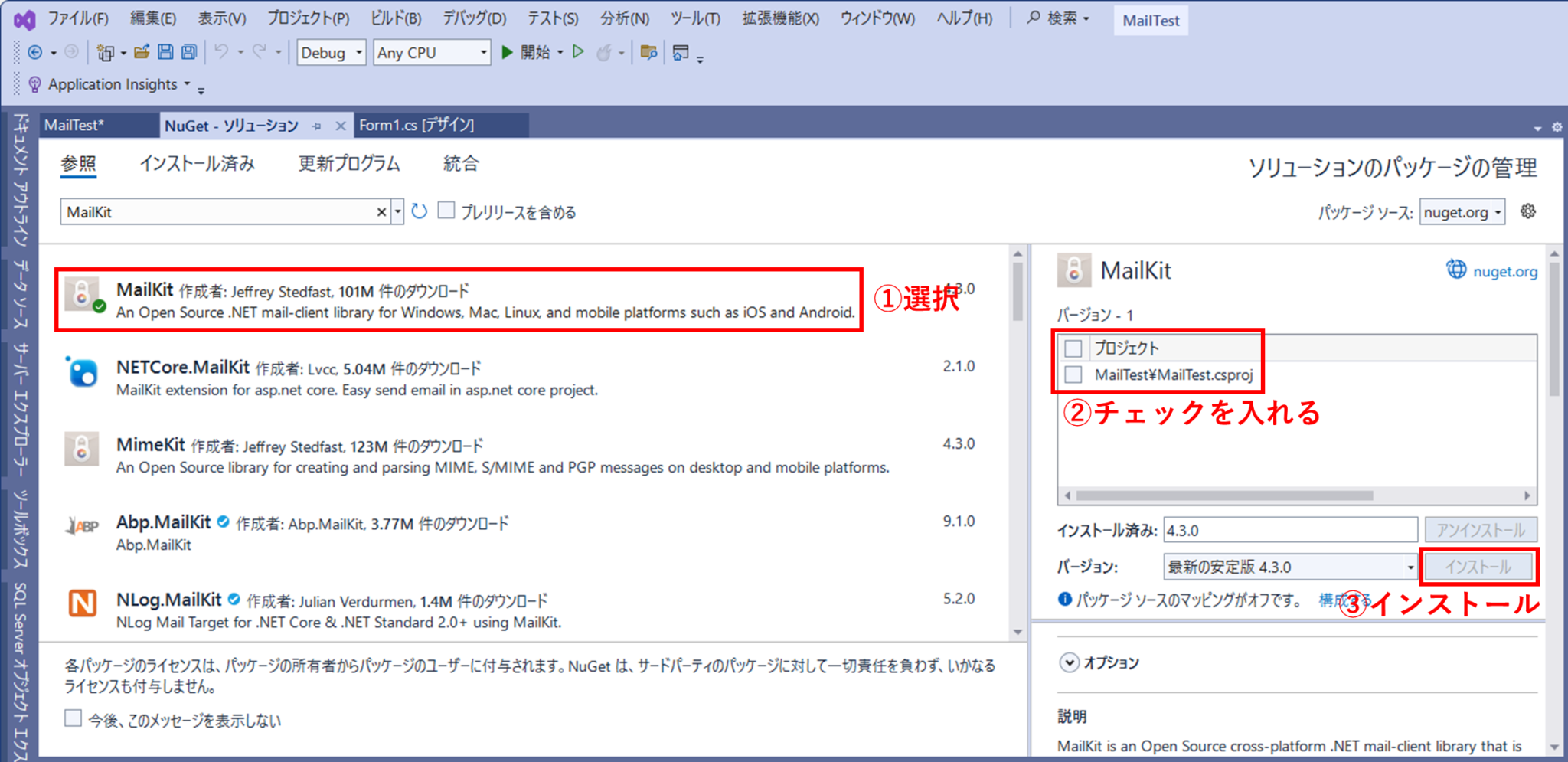
Task: Click the open file folder icon
Action: [x=142, y=52]
